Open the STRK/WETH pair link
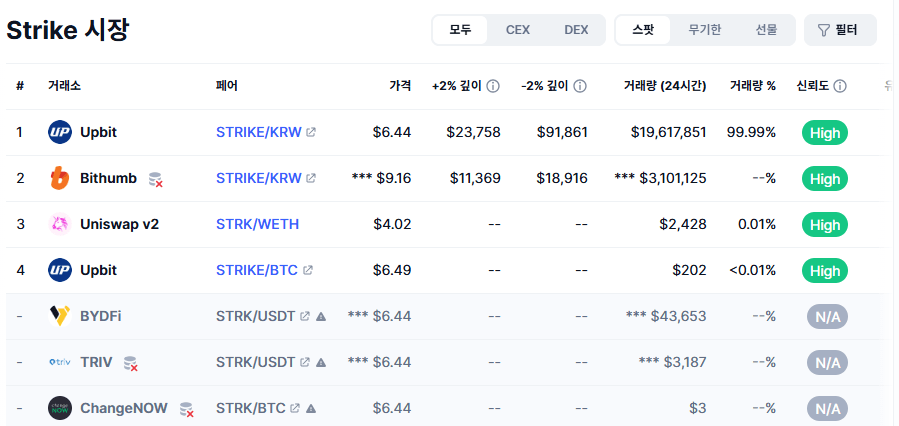 (x=257, y=224)
